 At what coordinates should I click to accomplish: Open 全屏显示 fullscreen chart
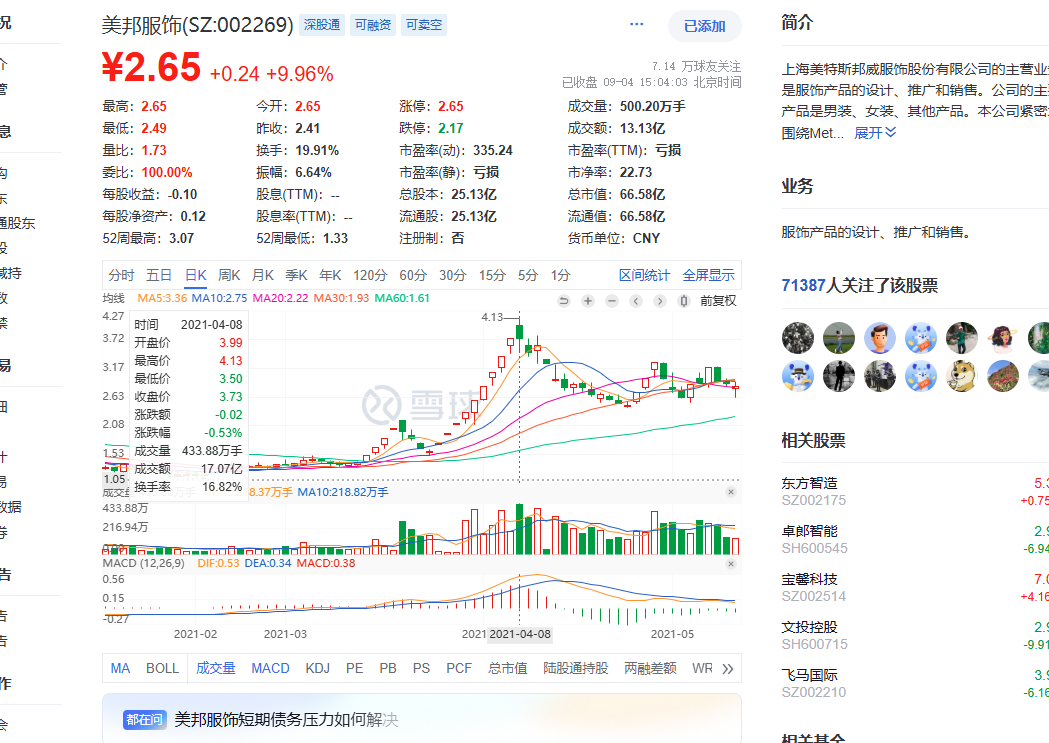tap(708, 276)
